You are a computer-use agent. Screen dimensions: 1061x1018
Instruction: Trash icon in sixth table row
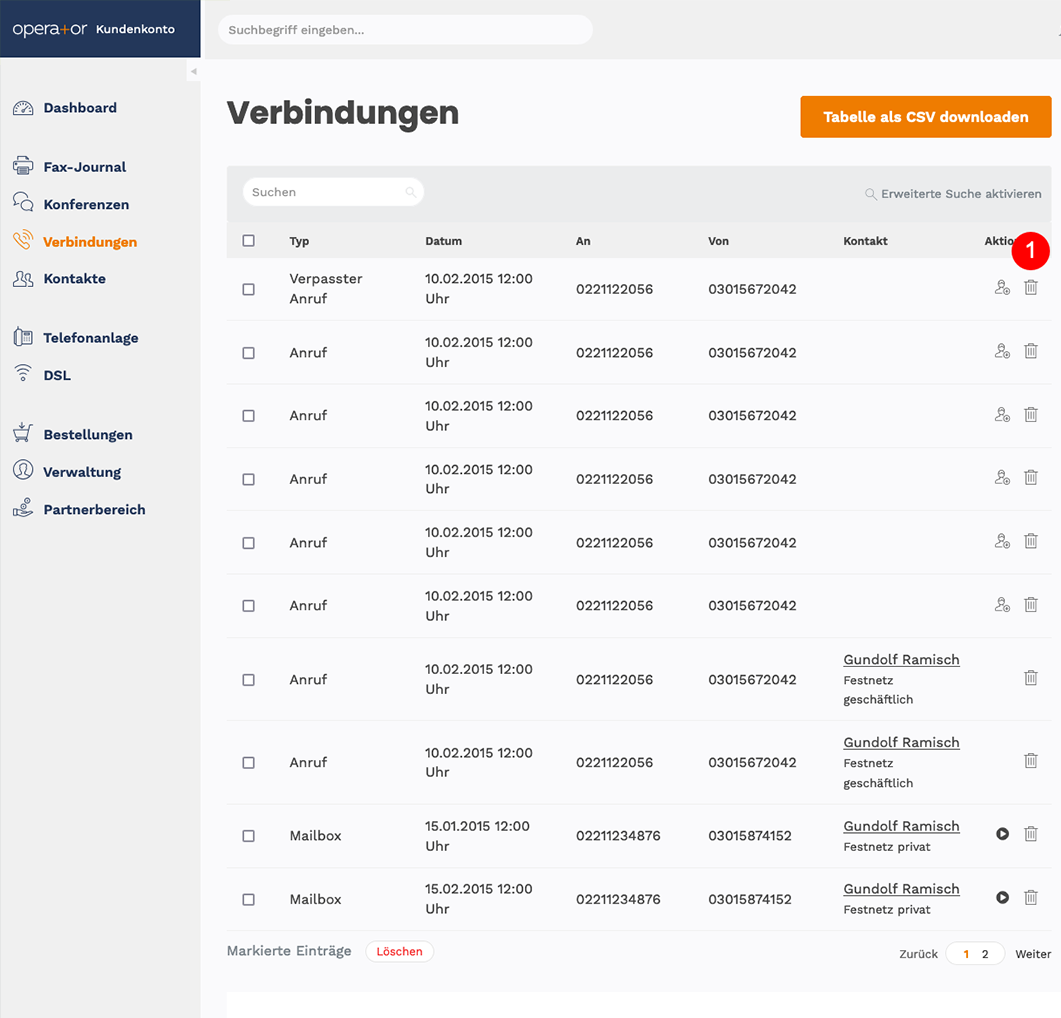coord(1031,604)
